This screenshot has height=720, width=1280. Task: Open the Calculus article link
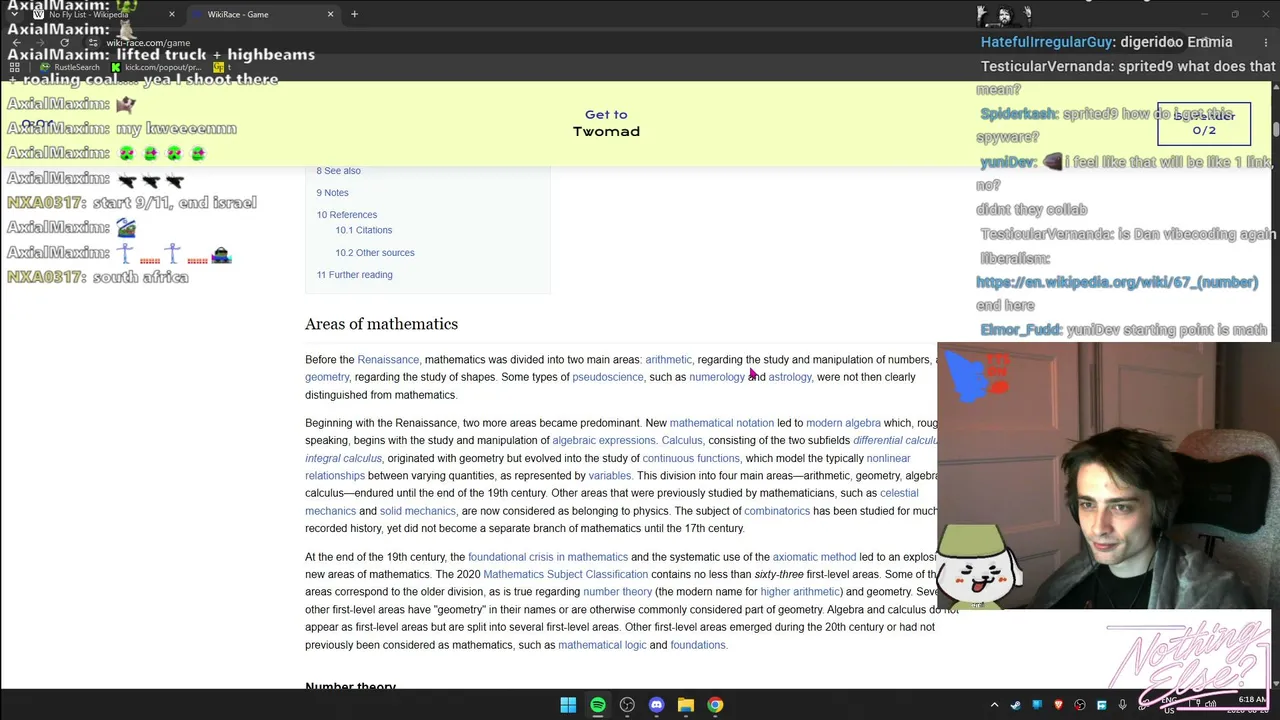682,441
